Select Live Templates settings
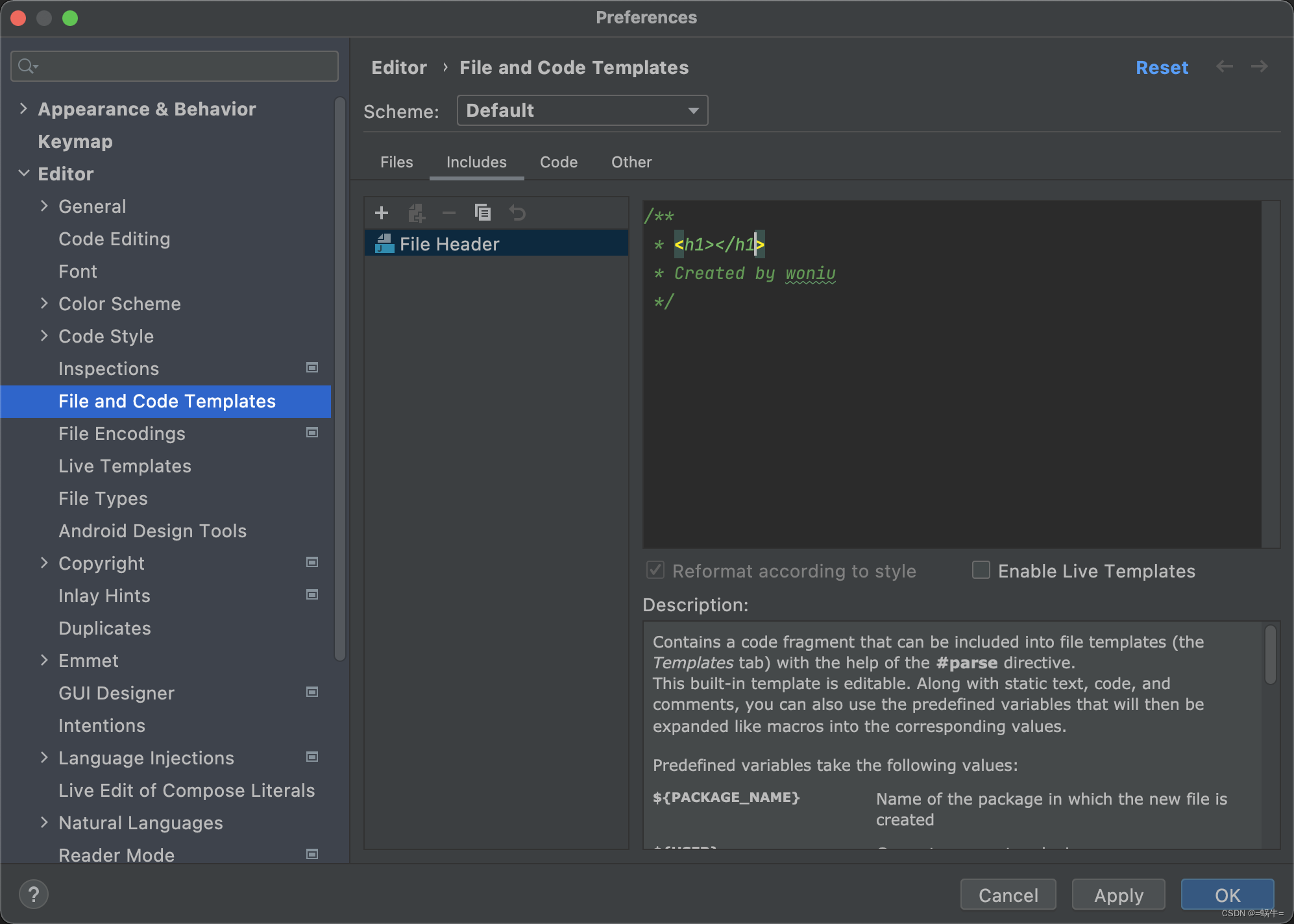Image resolution: width=1294 pixels, height=924 pixels. (x=125, y=466)
